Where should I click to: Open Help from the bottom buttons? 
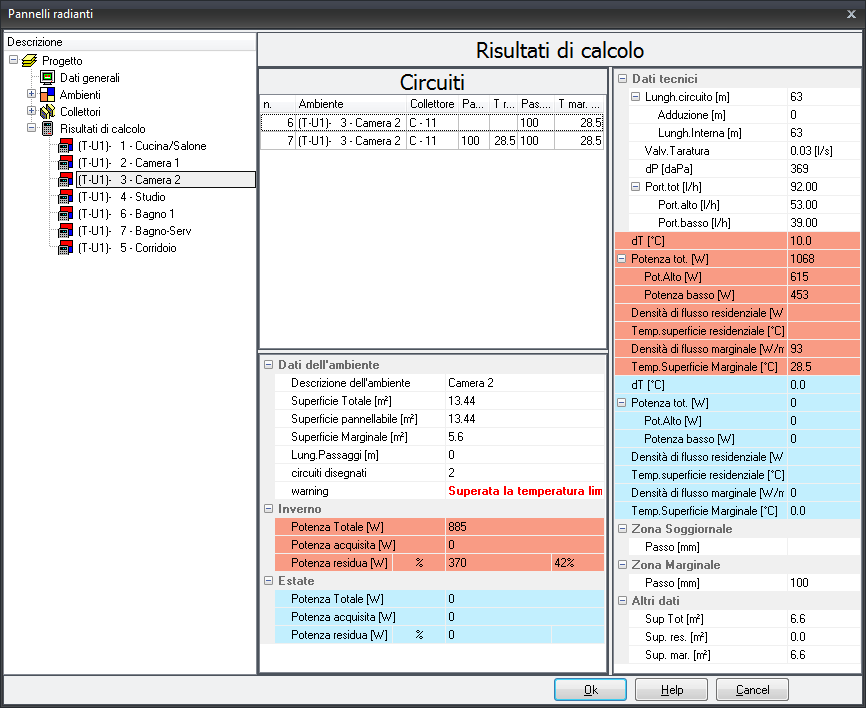[671, 690]
